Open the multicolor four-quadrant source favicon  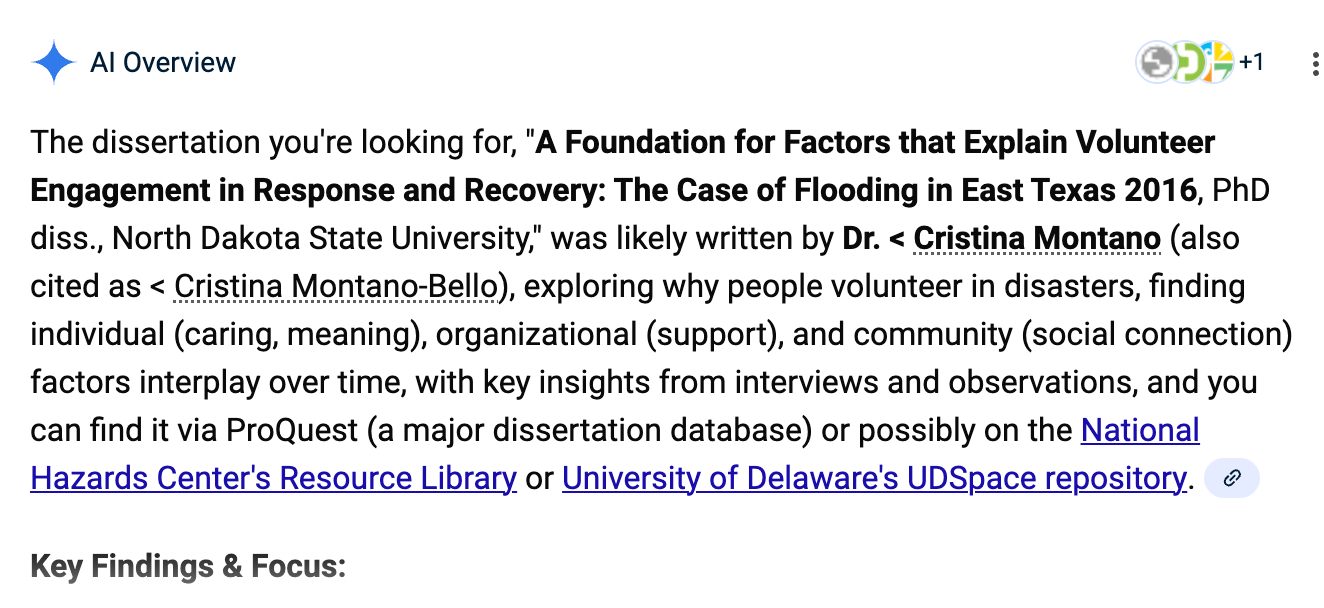point(1217,63)
